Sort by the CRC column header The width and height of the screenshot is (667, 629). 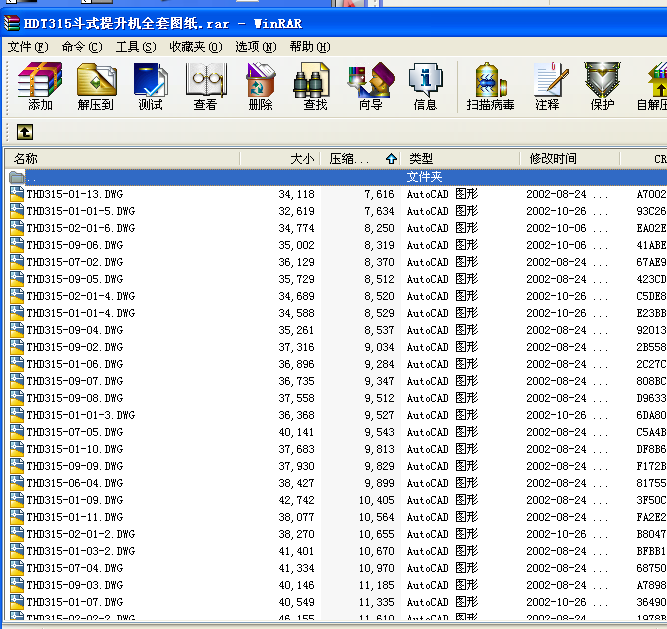644,159
